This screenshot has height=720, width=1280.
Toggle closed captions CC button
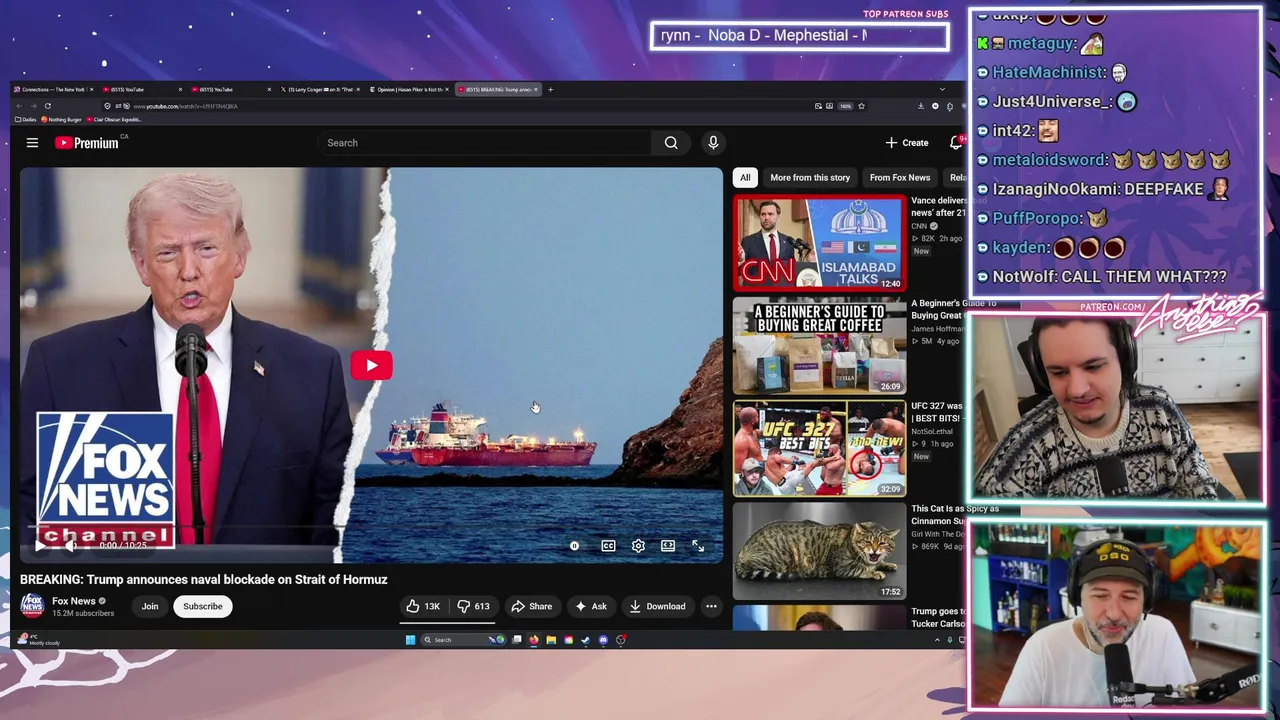click(608, 546)
